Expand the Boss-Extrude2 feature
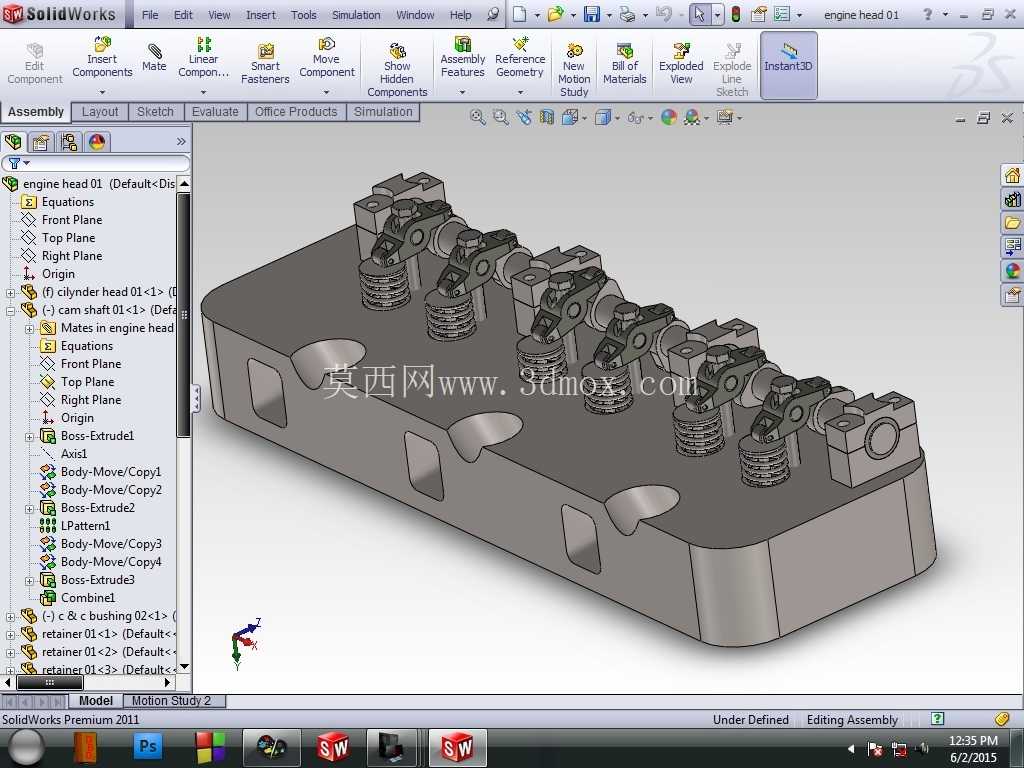1024x768 pixels. [29, 509]
